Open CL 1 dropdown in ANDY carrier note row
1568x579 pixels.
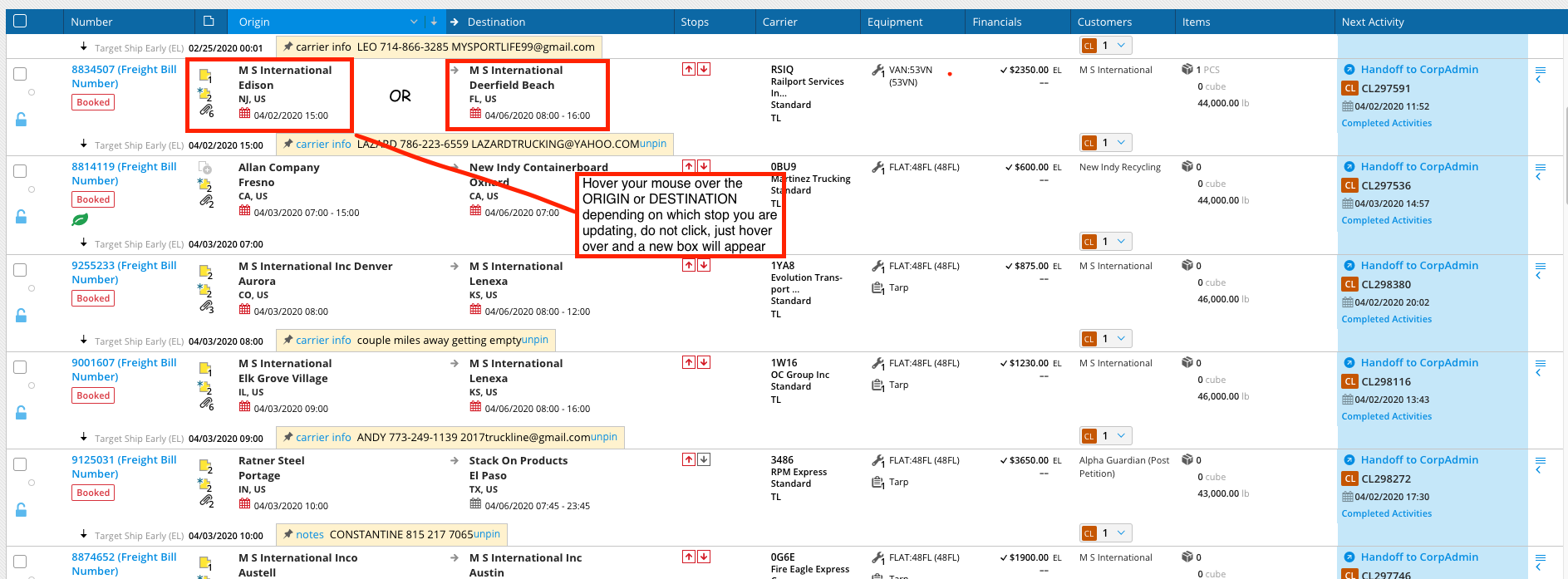coord(1106,436)
